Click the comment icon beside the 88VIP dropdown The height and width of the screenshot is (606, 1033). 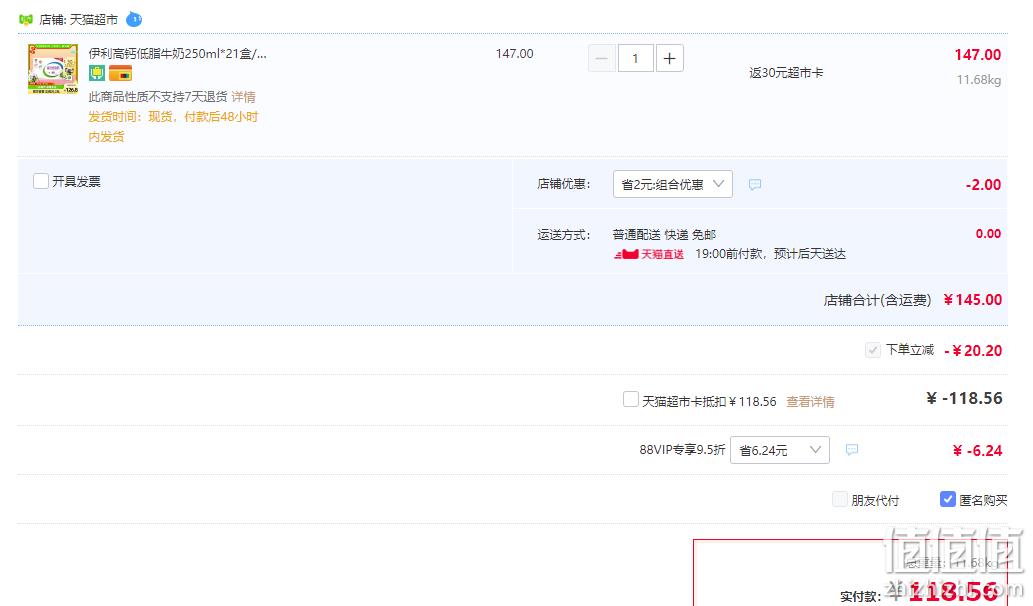852,450
